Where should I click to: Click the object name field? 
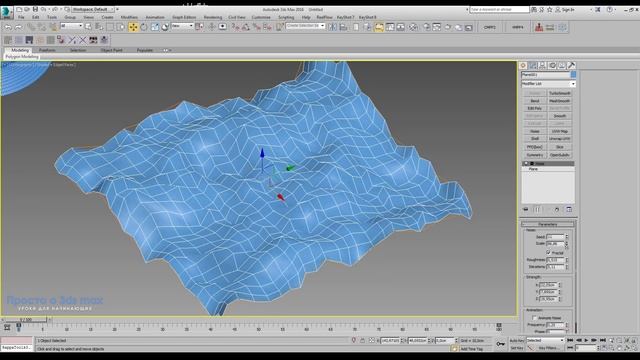pos(545,75)
